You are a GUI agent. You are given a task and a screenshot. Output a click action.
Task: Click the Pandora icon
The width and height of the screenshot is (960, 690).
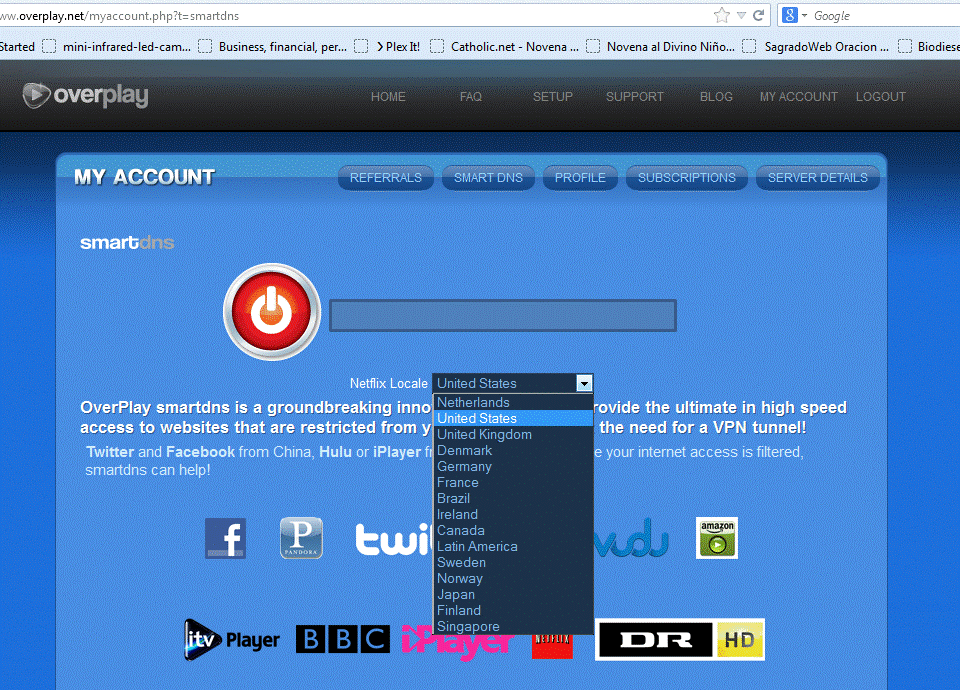pyautogui.click(x=301, y=538)
